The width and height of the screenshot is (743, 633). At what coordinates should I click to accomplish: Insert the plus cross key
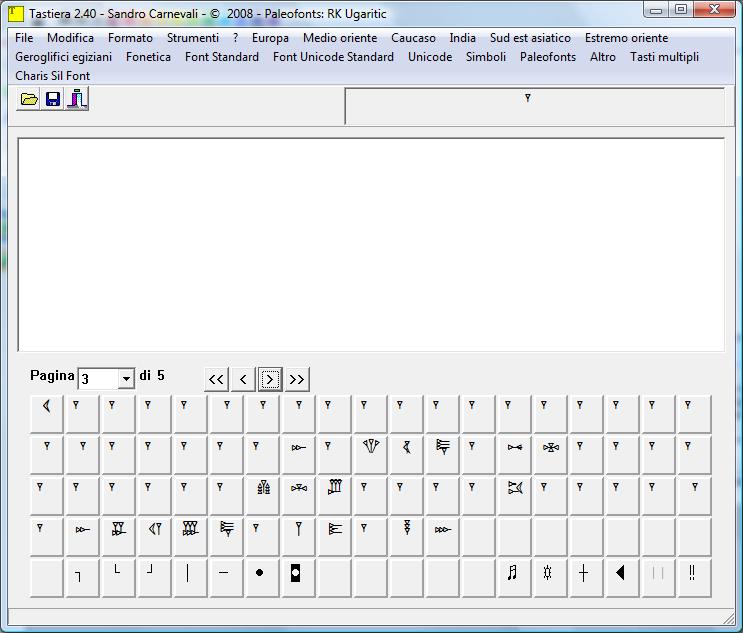[x=587, y=578]
